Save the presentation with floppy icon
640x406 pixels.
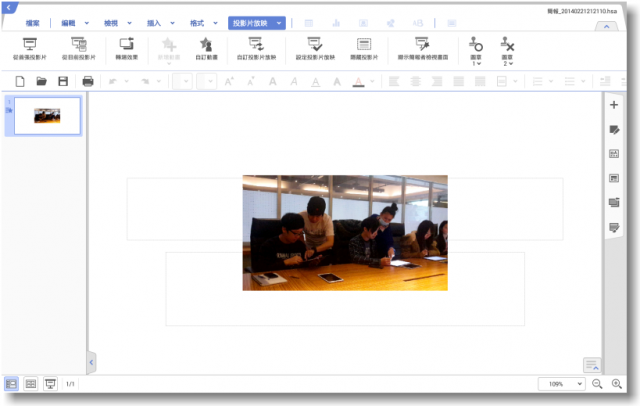click(63, 81)
